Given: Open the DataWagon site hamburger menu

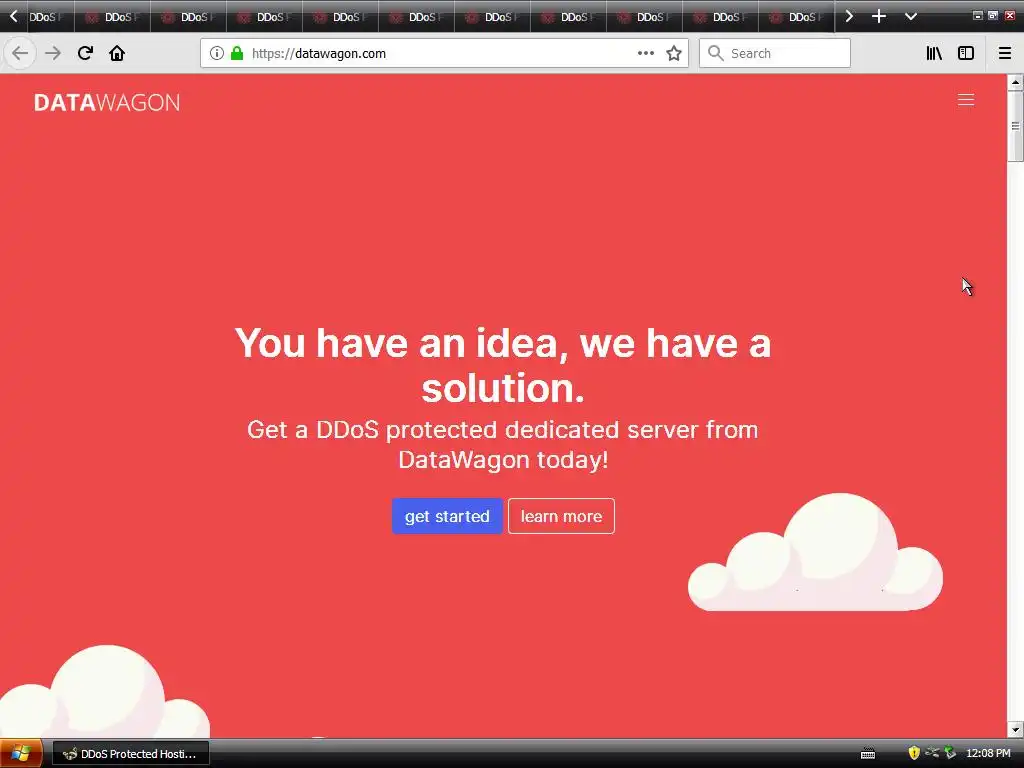Looking at the screenshot, I should tap(966, 99).
